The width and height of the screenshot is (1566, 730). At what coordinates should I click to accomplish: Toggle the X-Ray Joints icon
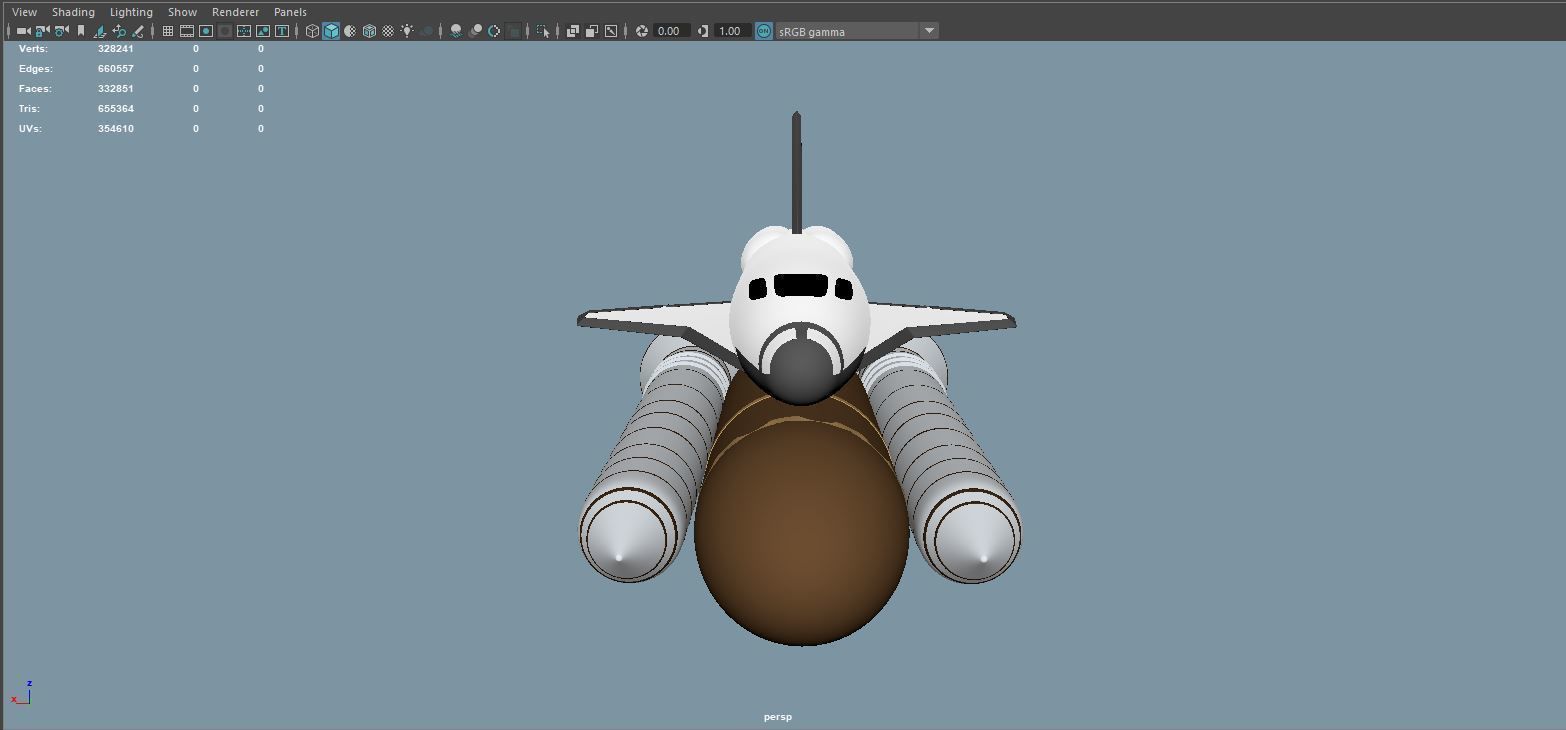(611, 31)
